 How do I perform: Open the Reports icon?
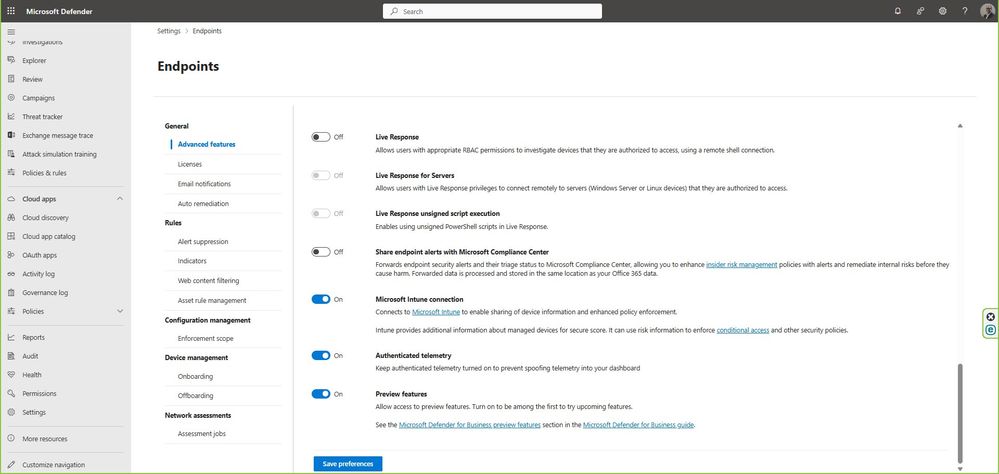coord(11,338)
